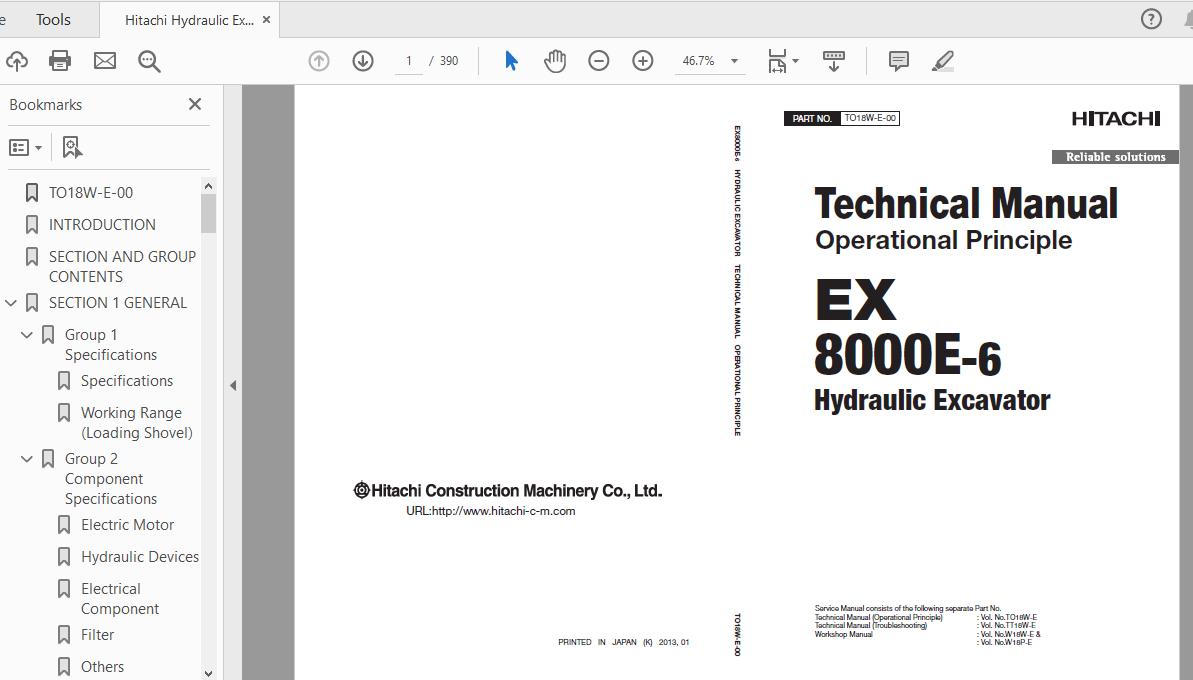
Task: Collapse Group 2 Component Specifications
Action: coord(27,459)
